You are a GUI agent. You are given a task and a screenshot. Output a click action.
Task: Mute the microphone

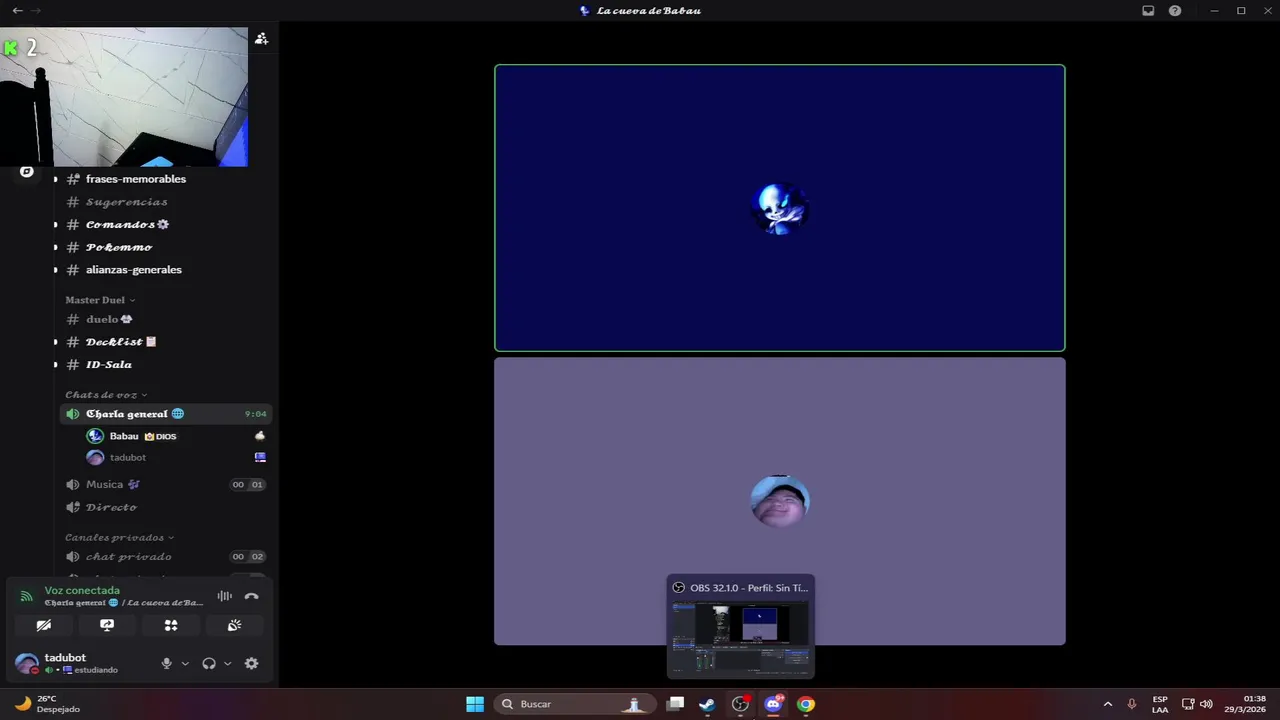pyautogui.click(x=167, y=663)
